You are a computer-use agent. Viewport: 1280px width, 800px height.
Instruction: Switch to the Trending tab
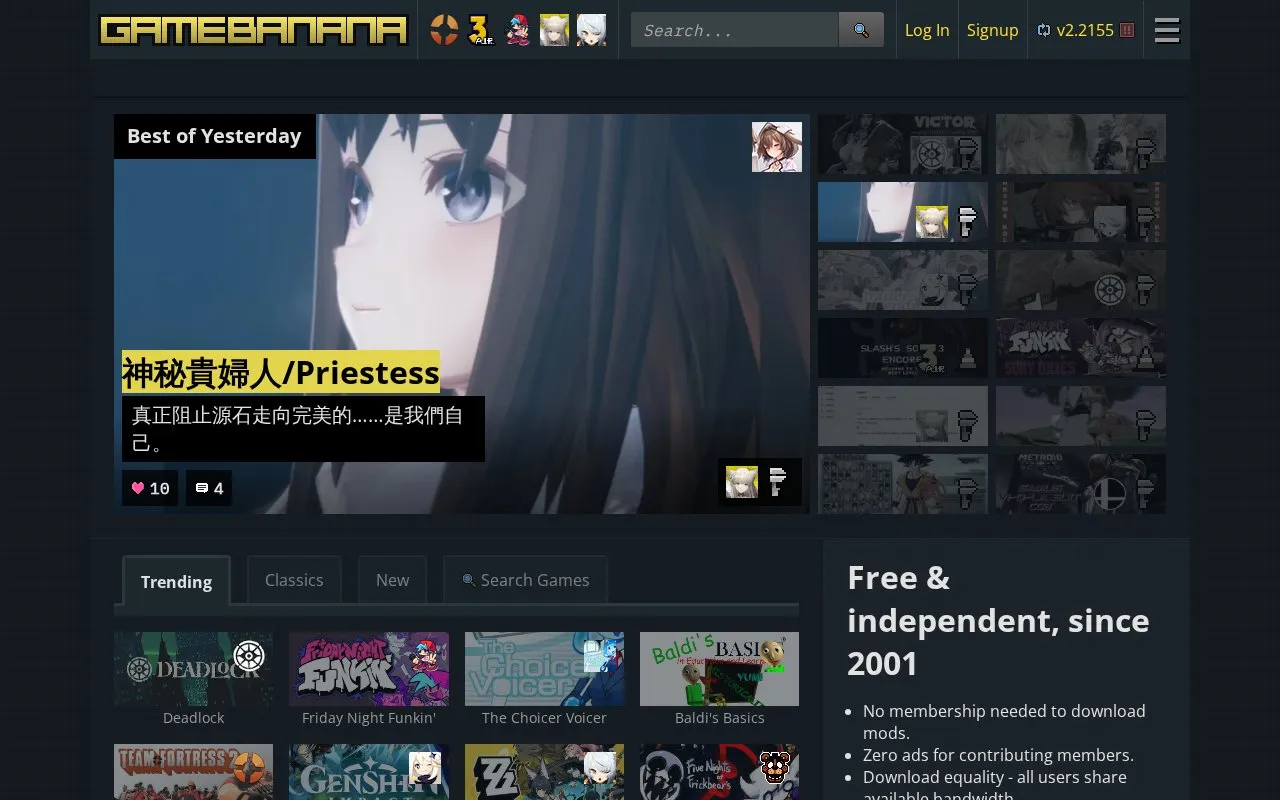176,581
